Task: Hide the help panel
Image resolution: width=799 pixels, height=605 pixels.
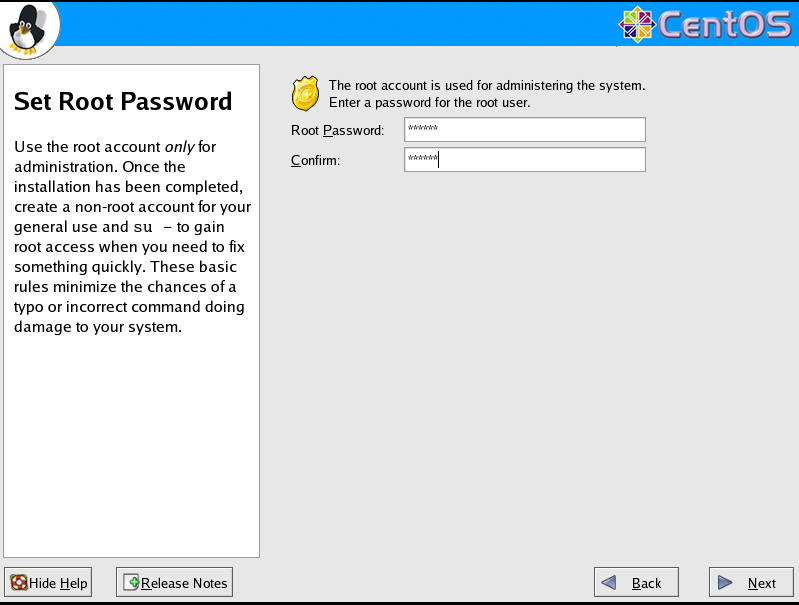Action: pos(48,582)
